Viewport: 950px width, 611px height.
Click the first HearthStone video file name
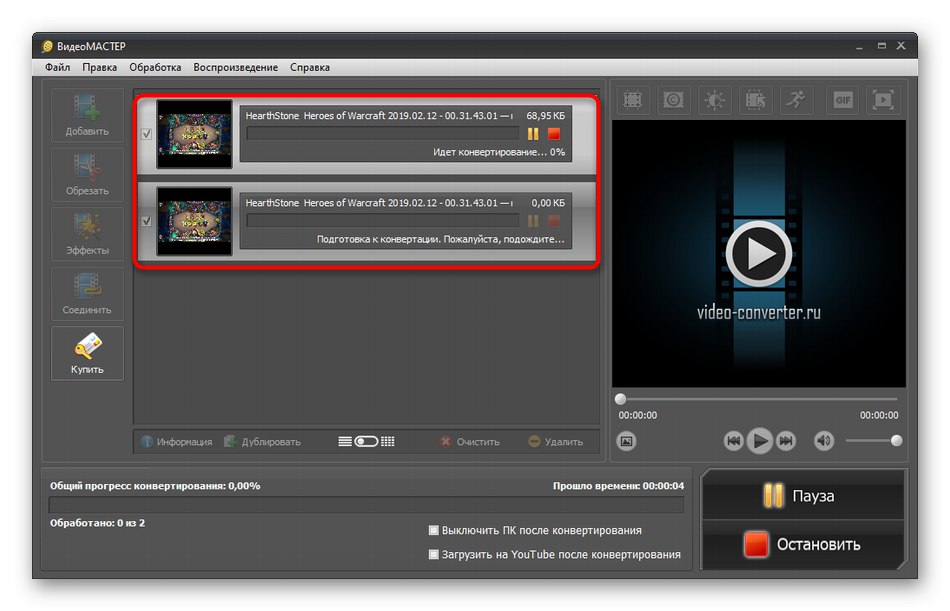(x=379, y=116)
